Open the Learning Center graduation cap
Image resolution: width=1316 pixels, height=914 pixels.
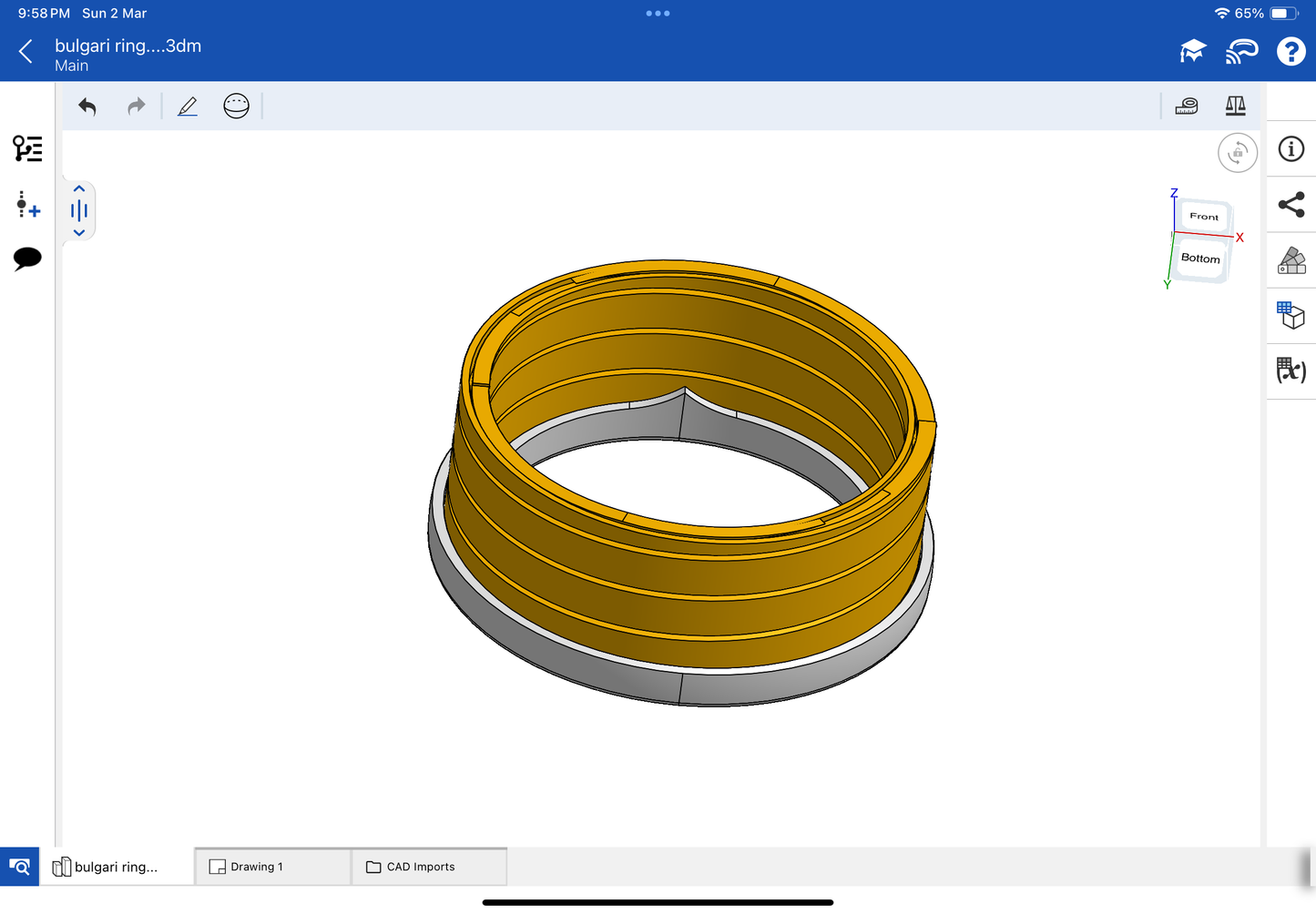(x=1192, y=52)
